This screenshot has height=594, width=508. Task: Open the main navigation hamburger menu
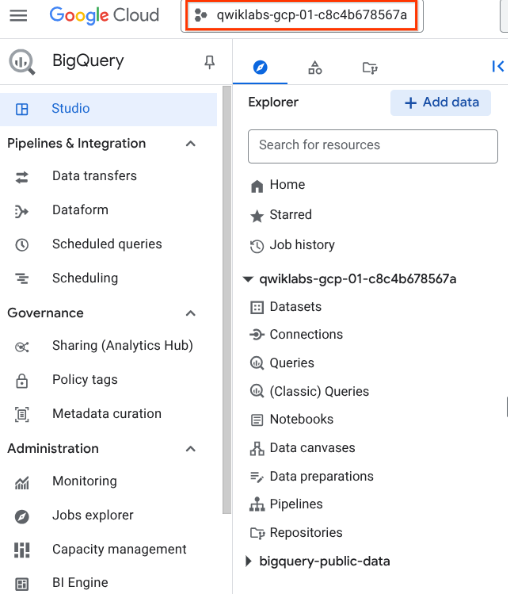pyautogui.click(x=18, y=16)
